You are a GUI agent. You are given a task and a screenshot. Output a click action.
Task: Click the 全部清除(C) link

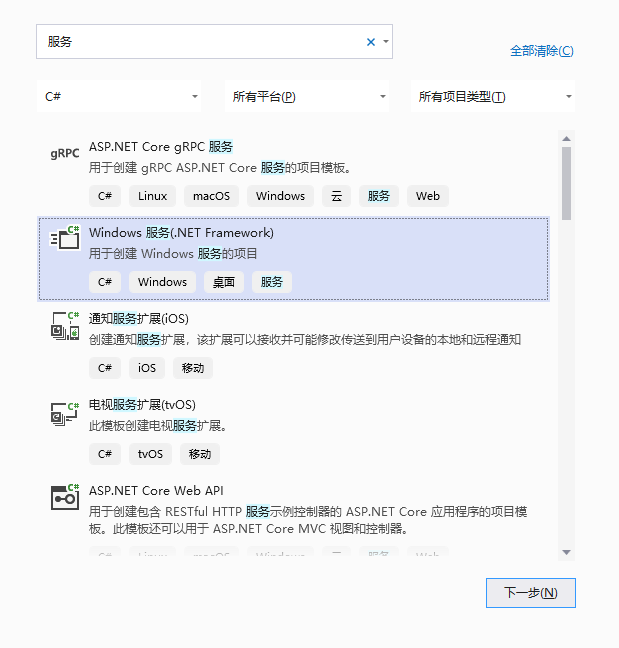point(542,51)
